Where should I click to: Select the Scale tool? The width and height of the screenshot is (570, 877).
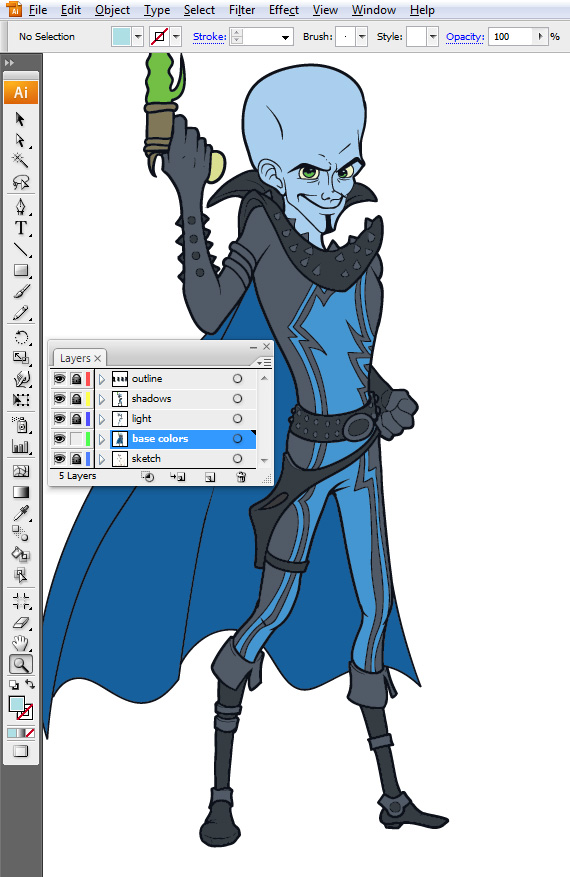pyautogui.click(x=21, y=358)
